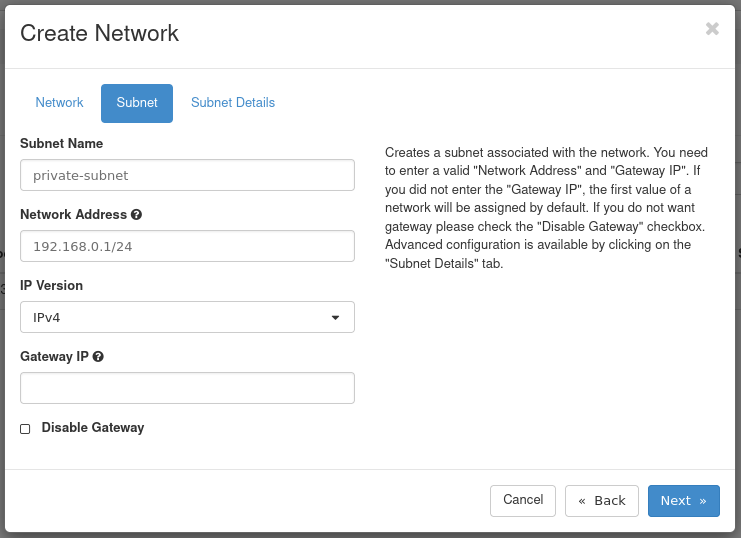The height and width of the screenshot is (538, 741).
Task: Close the Create Network dialog
Action: click(712, 29)
